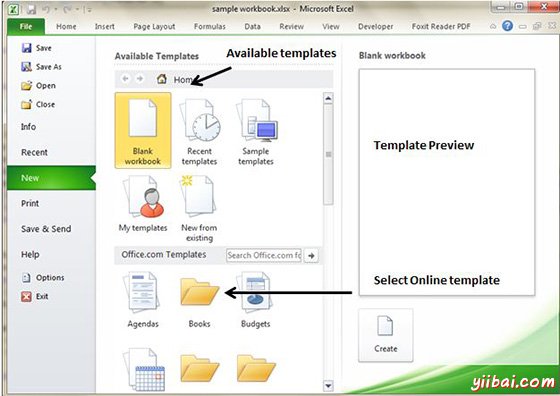Open My templates

pos(143,204)
